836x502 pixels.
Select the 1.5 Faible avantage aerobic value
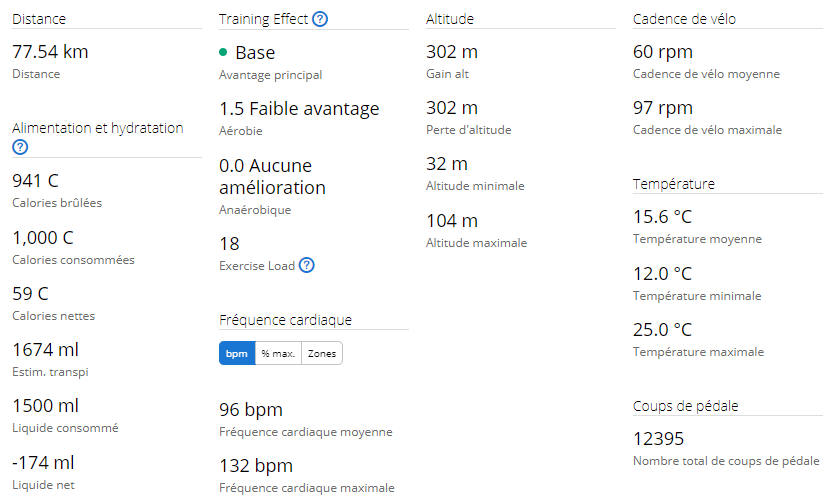[x=299, y=109]
